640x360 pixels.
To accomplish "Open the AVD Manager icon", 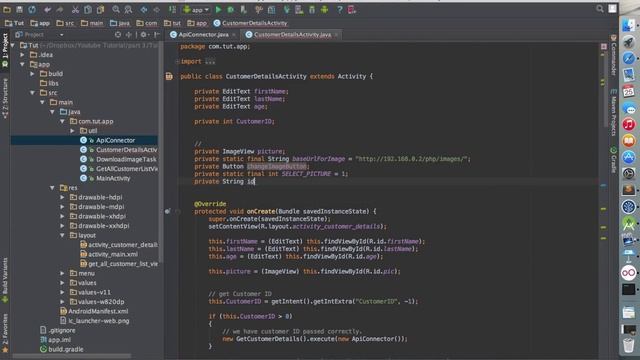I will point(299,9).
